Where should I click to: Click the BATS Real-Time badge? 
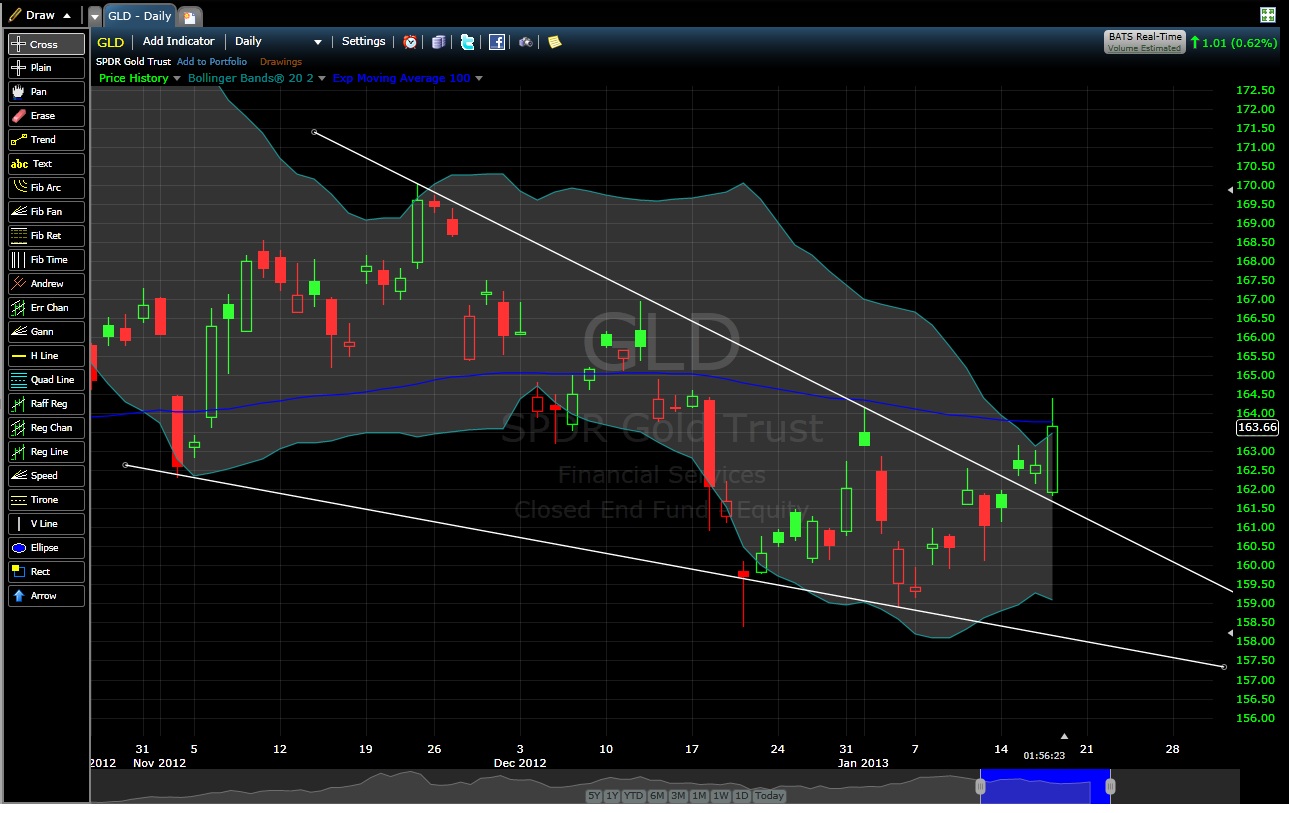pos(1145,41)
